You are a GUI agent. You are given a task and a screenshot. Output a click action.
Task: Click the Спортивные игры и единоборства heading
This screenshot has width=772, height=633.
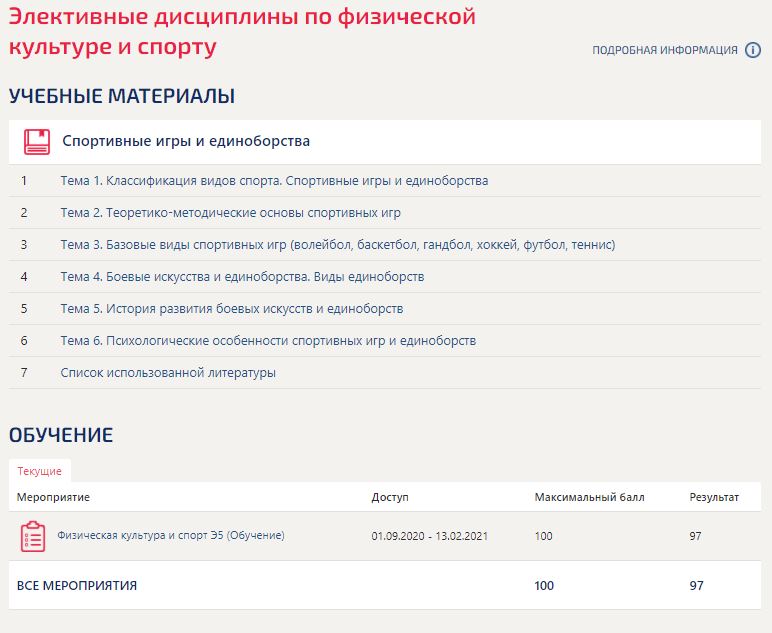(186, 141)
